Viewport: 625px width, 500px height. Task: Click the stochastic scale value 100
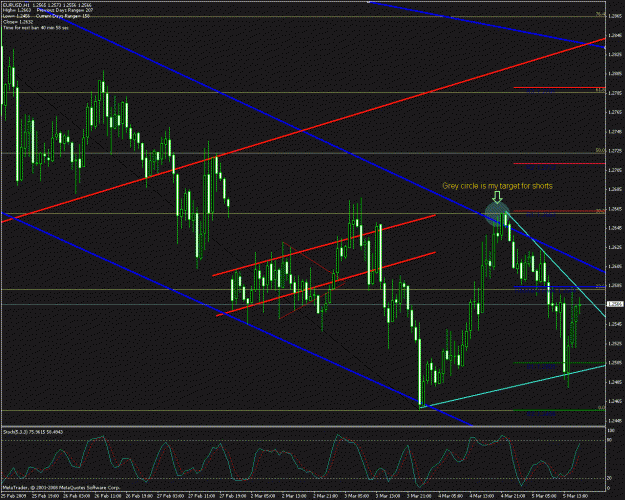pyautogui.click(x=610, y=431)
